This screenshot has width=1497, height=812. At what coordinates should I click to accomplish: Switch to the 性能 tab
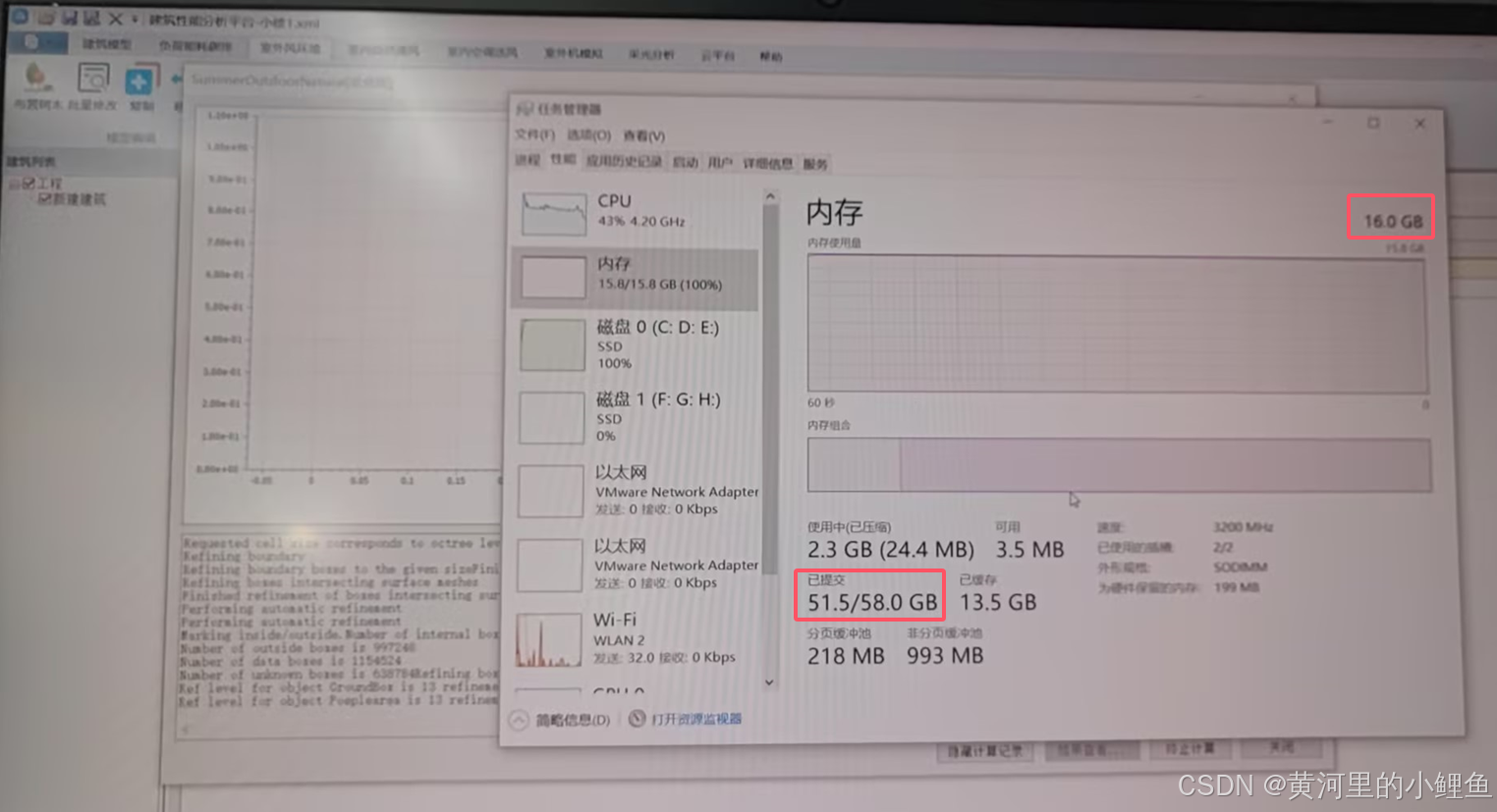[x=563, y=159]
